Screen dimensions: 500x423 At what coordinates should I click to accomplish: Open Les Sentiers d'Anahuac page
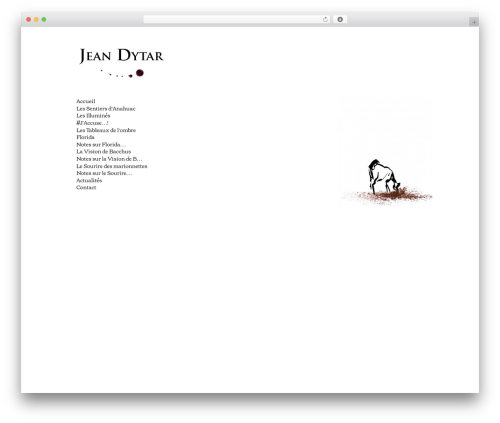(106, 109)
